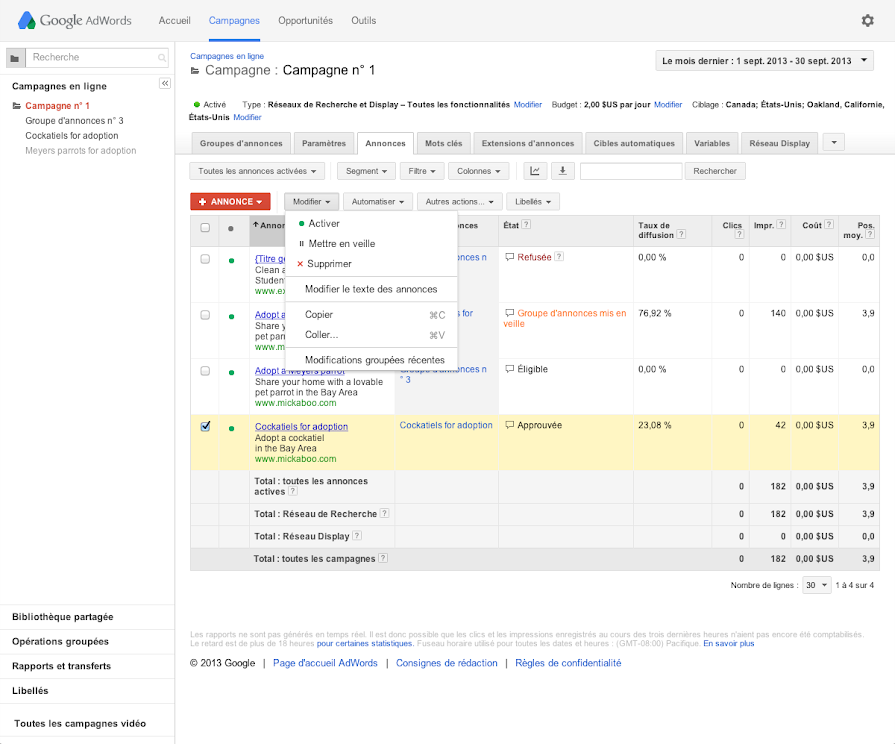895x744 pixels.
Task: Click the speech bubble icon next to Refusée
Action: tap(509, 258)
